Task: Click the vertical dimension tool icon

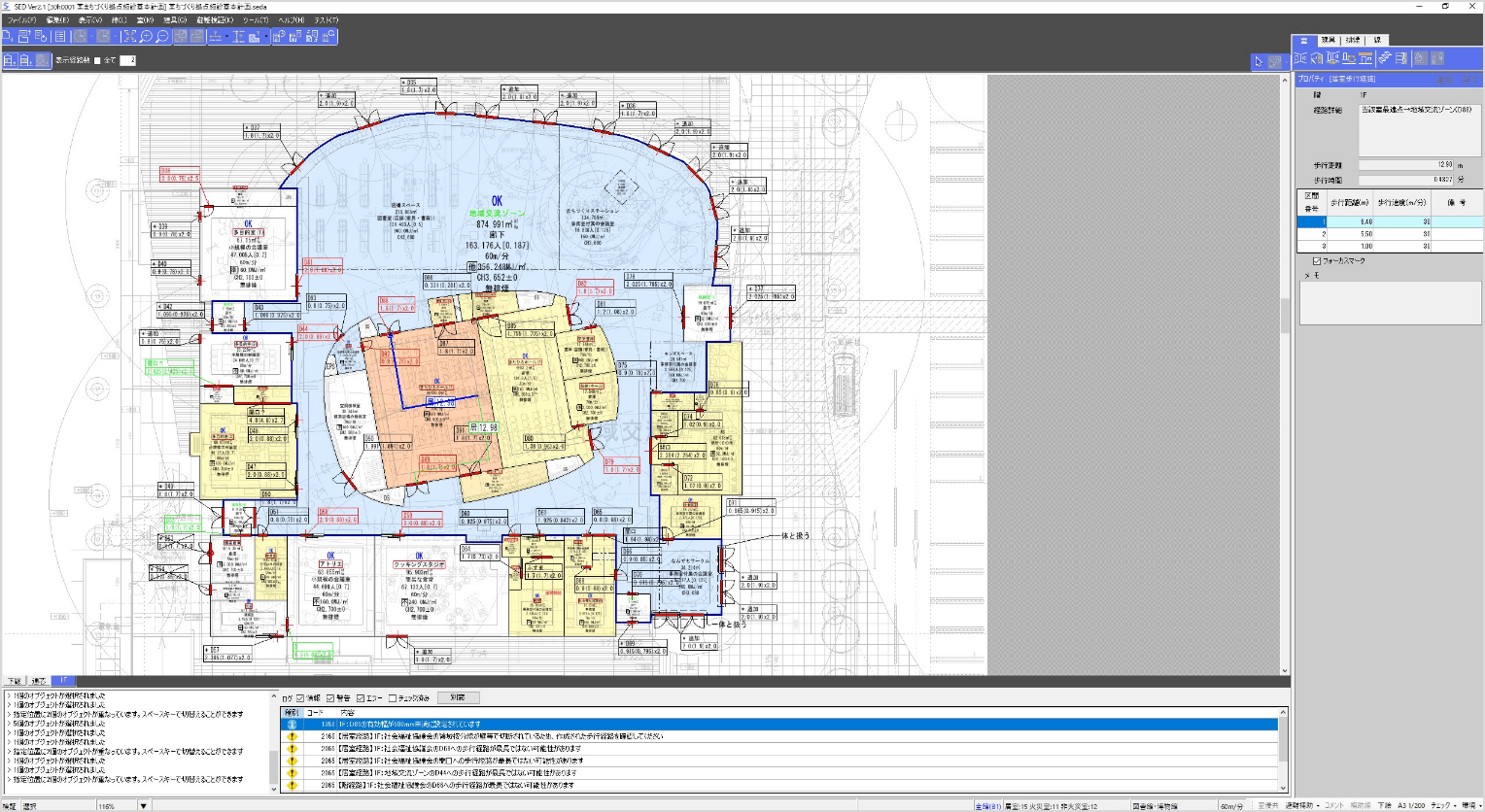Action: tap(238, 36)
